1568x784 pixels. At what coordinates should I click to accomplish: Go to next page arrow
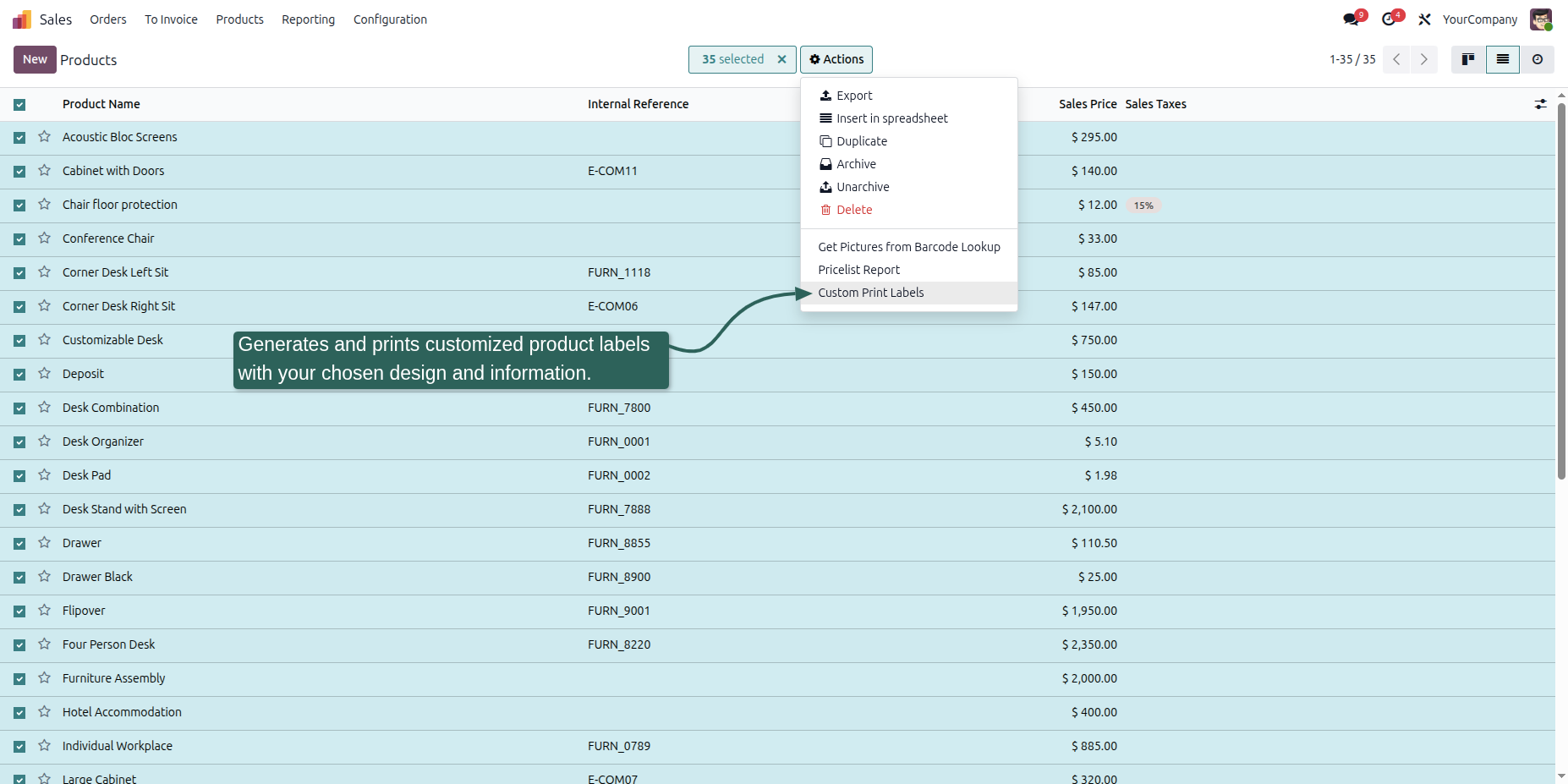coord(1424,59)
